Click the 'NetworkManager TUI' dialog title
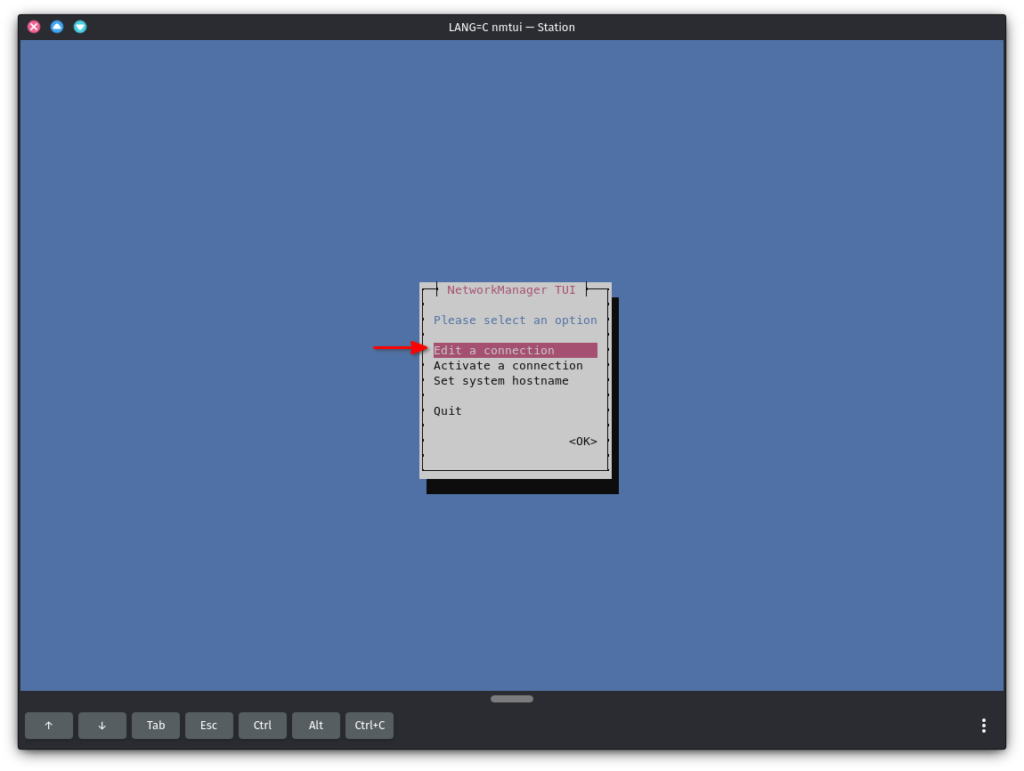The width and height of the screenshot is (1024, 771). point(511,290)
